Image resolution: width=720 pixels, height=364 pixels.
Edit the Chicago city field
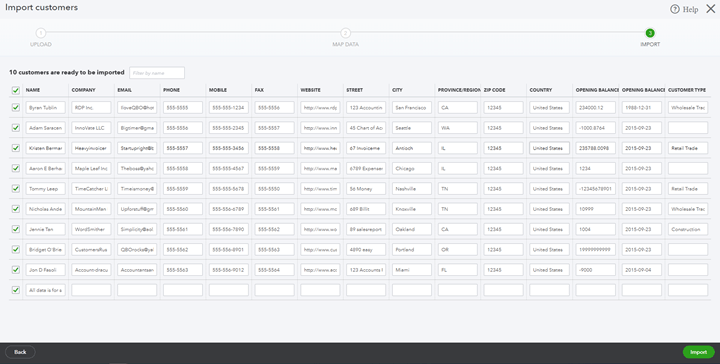(x=412, y=168)
